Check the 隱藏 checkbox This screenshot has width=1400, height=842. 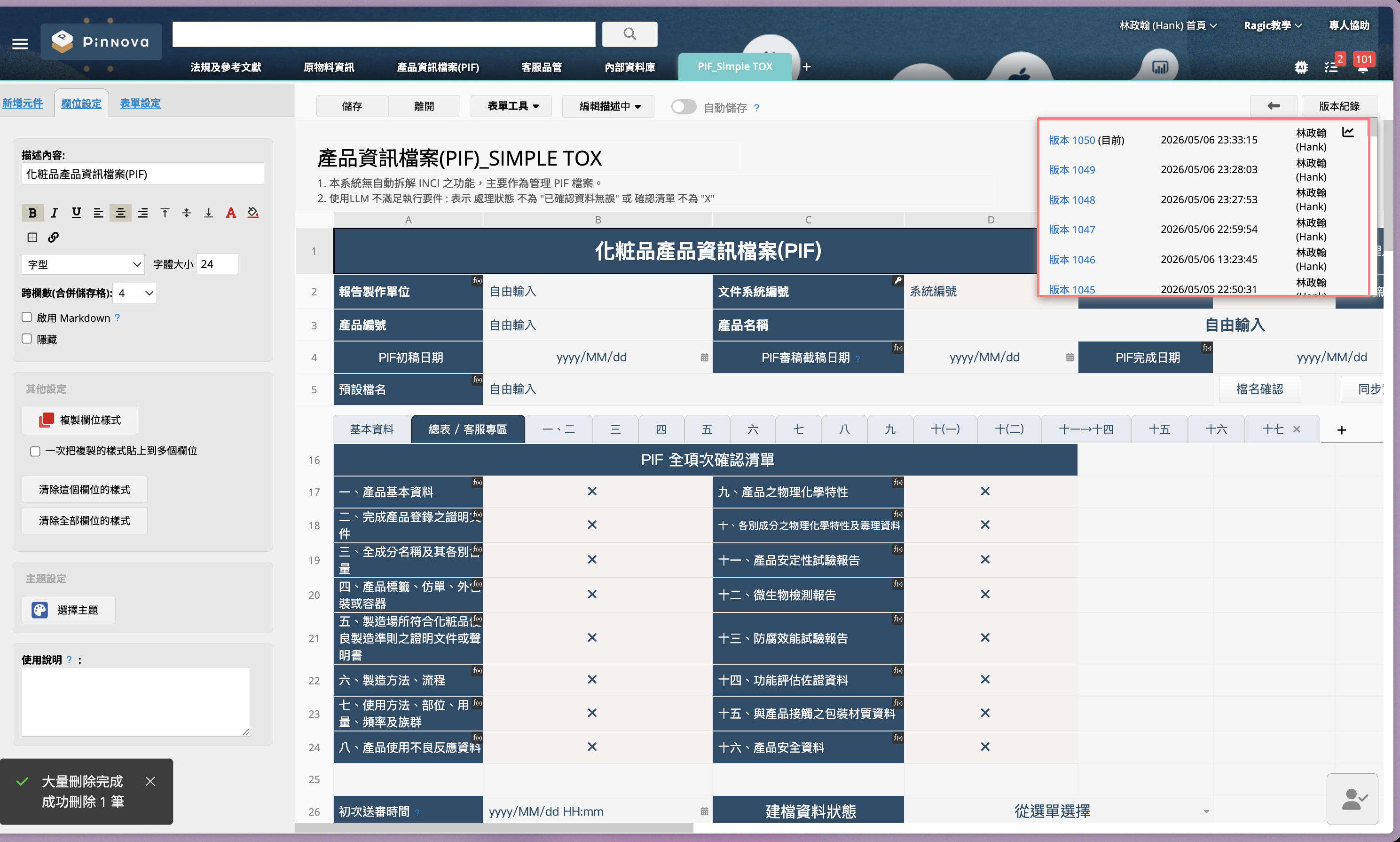coord(27,339)
